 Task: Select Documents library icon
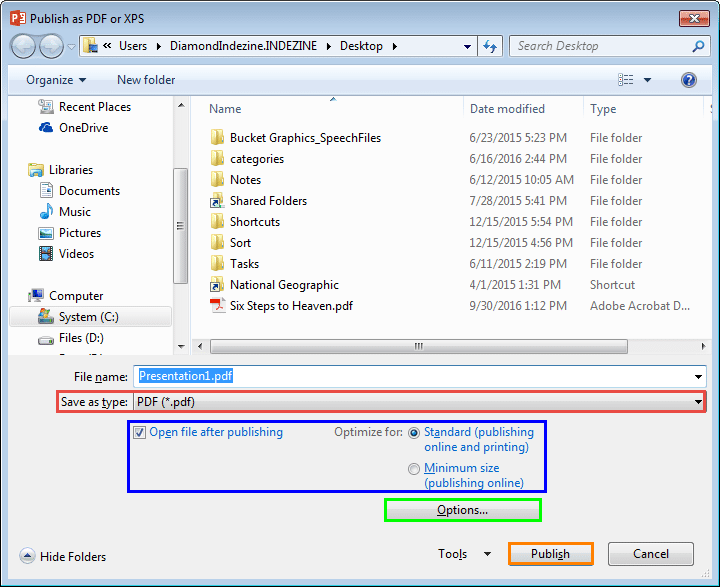pos(46,191)
